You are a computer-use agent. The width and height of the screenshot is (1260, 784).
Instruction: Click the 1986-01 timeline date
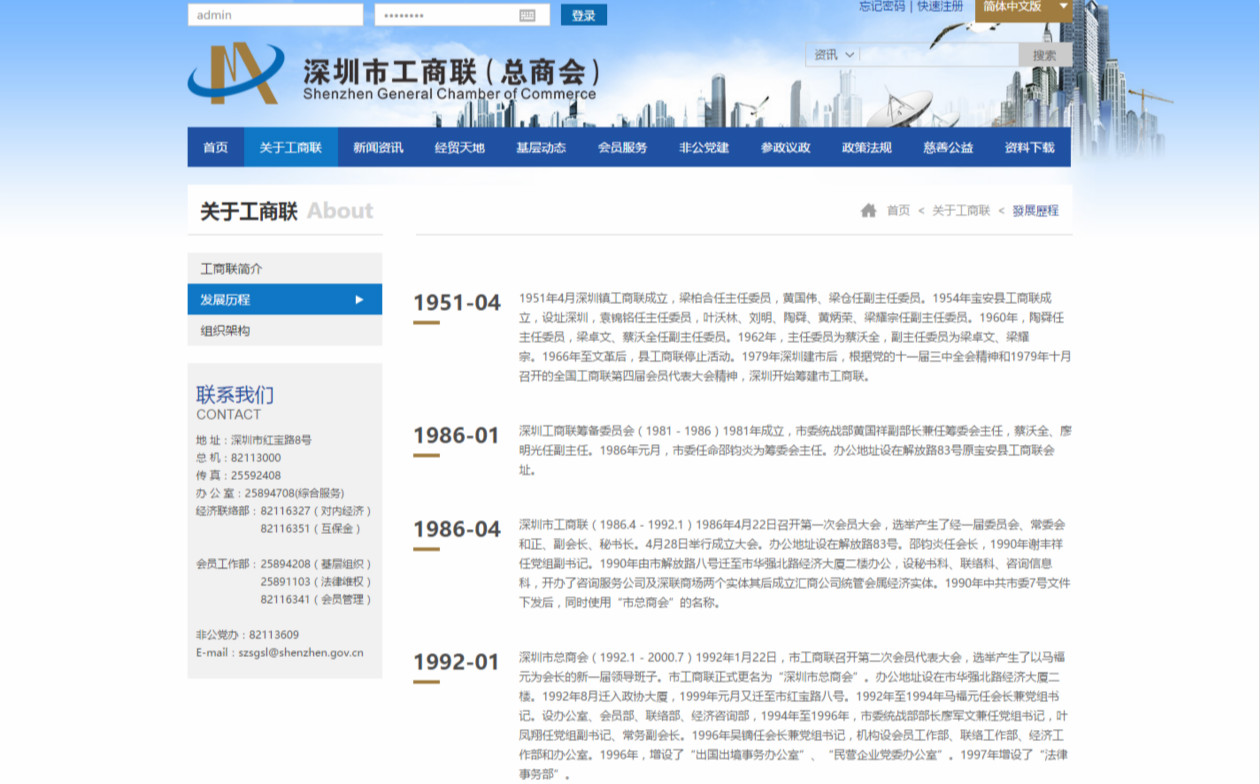(x=457, y=435)
